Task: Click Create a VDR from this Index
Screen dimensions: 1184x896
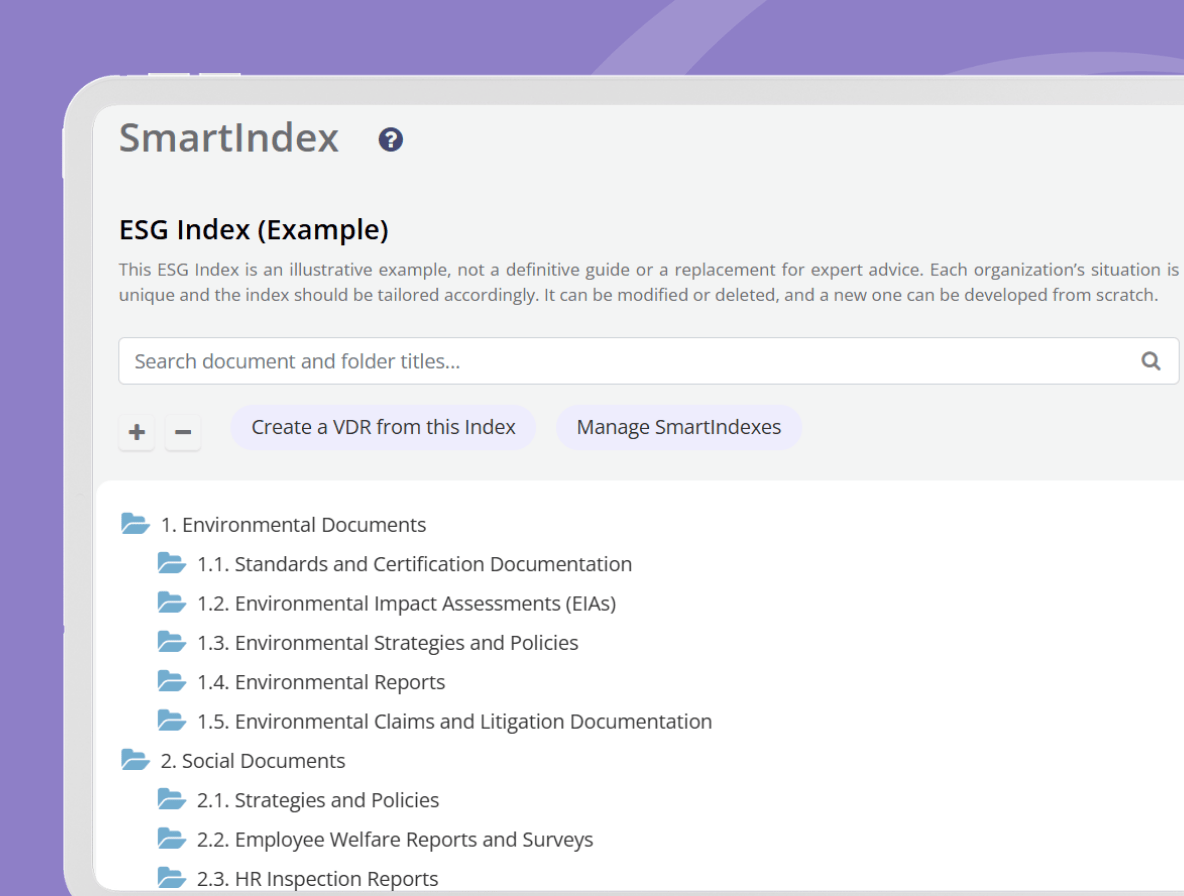Action: (383, 427)
